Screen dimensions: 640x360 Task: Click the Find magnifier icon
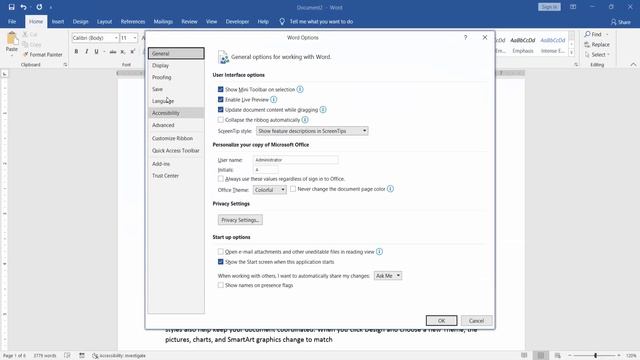pos(587,34)
